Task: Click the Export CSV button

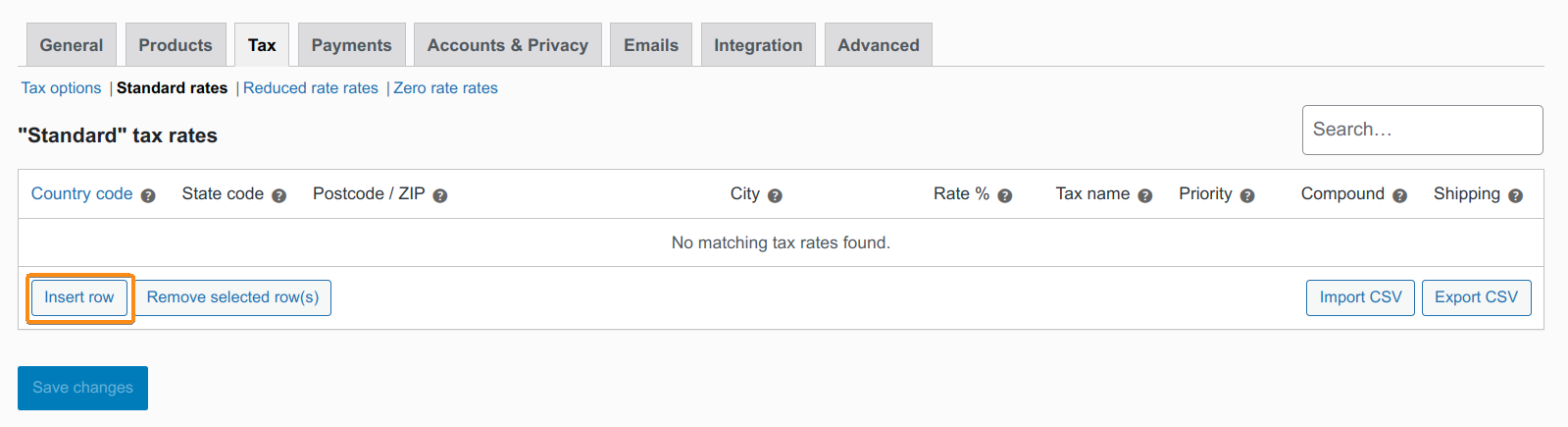Action: tap(1476, 297)
